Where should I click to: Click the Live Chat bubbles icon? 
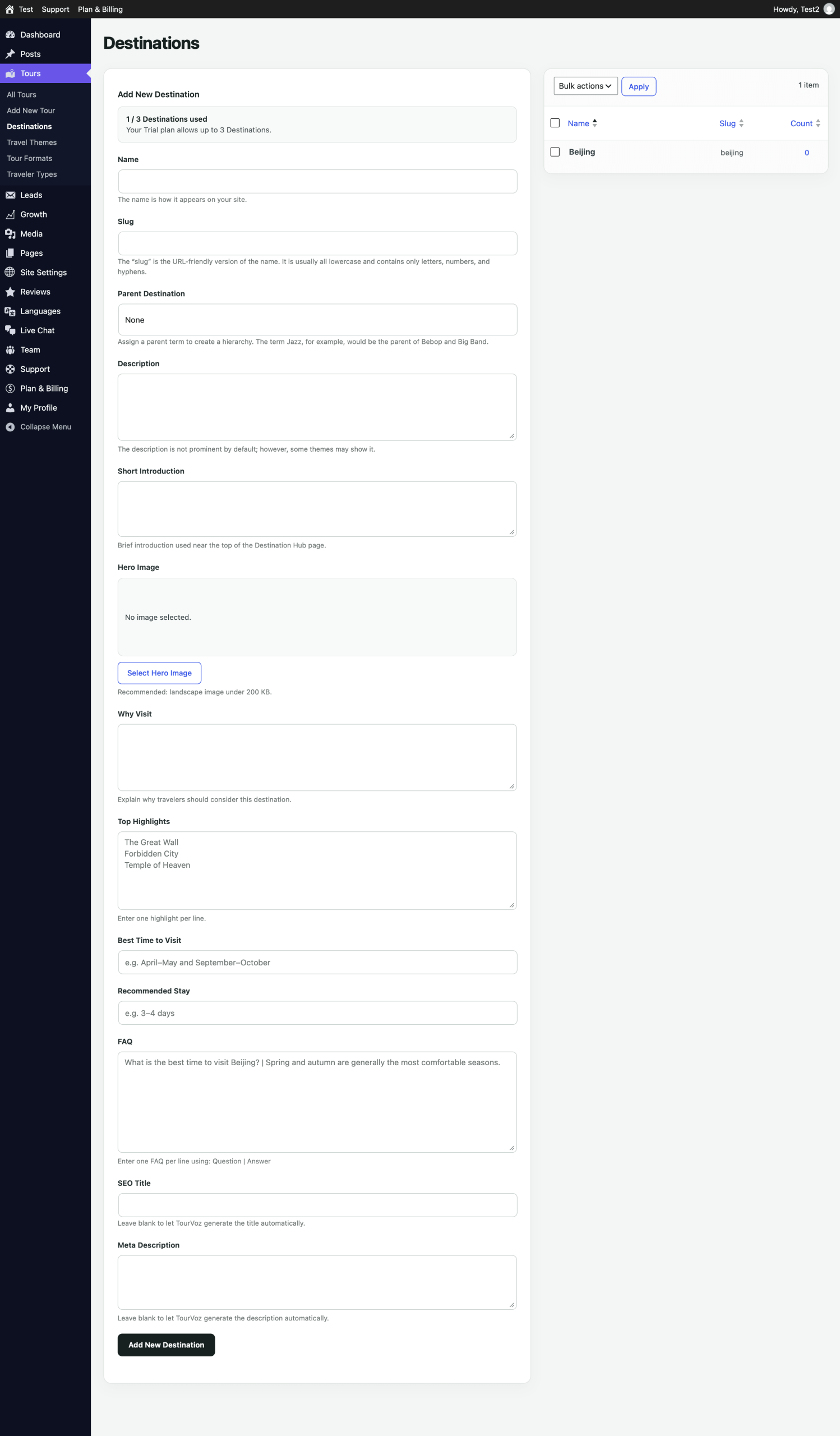10,330
